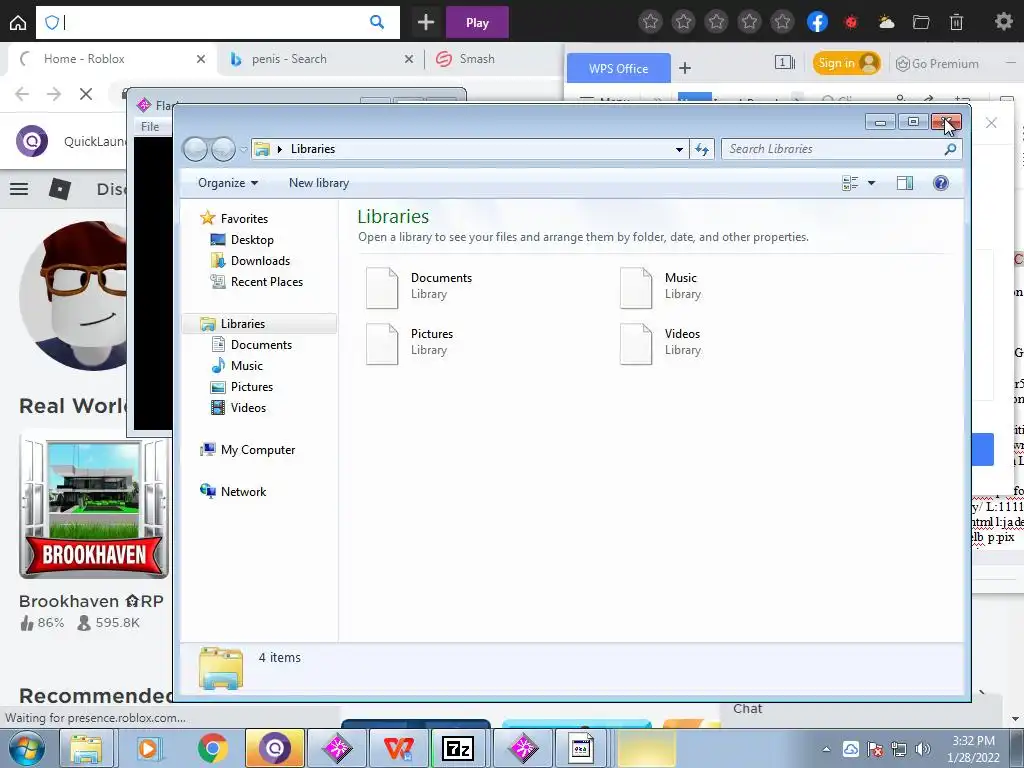This screenshot has height=768, width=1024.
Task: Switch to Home - Roblox tab
Action: click(x=112, y=59)
